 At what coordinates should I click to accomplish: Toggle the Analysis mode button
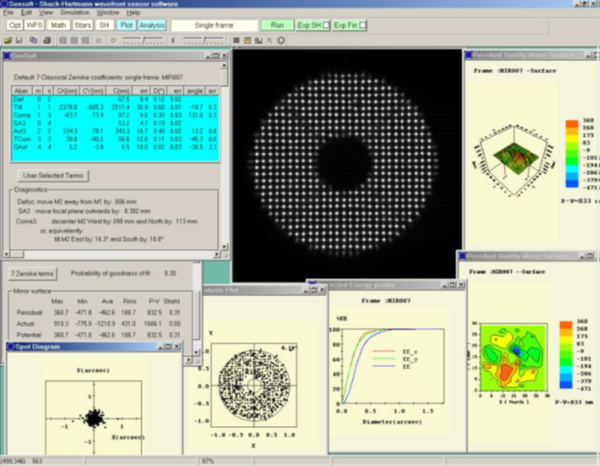[x=152, y=23]
